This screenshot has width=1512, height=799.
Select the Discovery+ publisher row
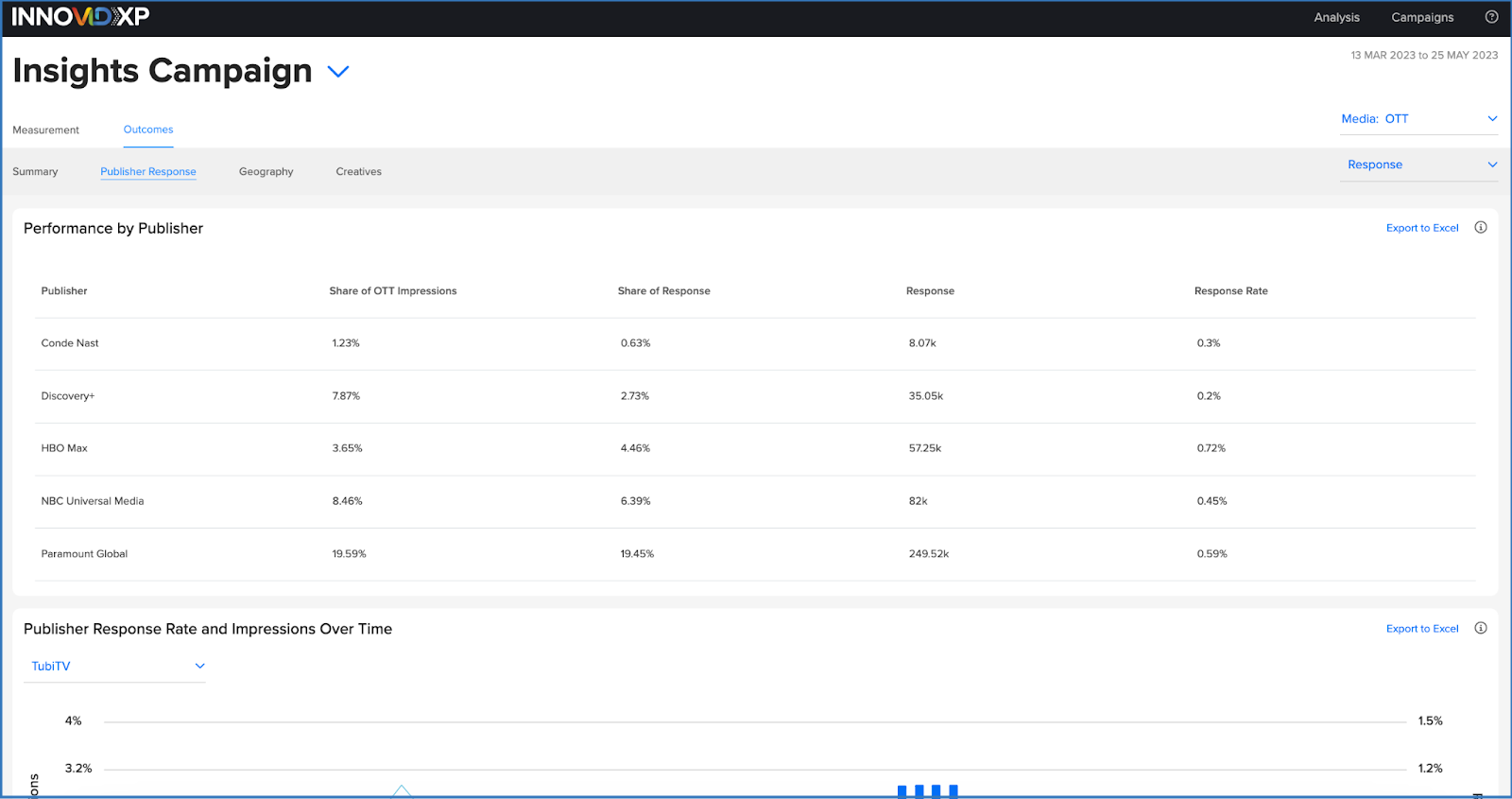point(755,396)
